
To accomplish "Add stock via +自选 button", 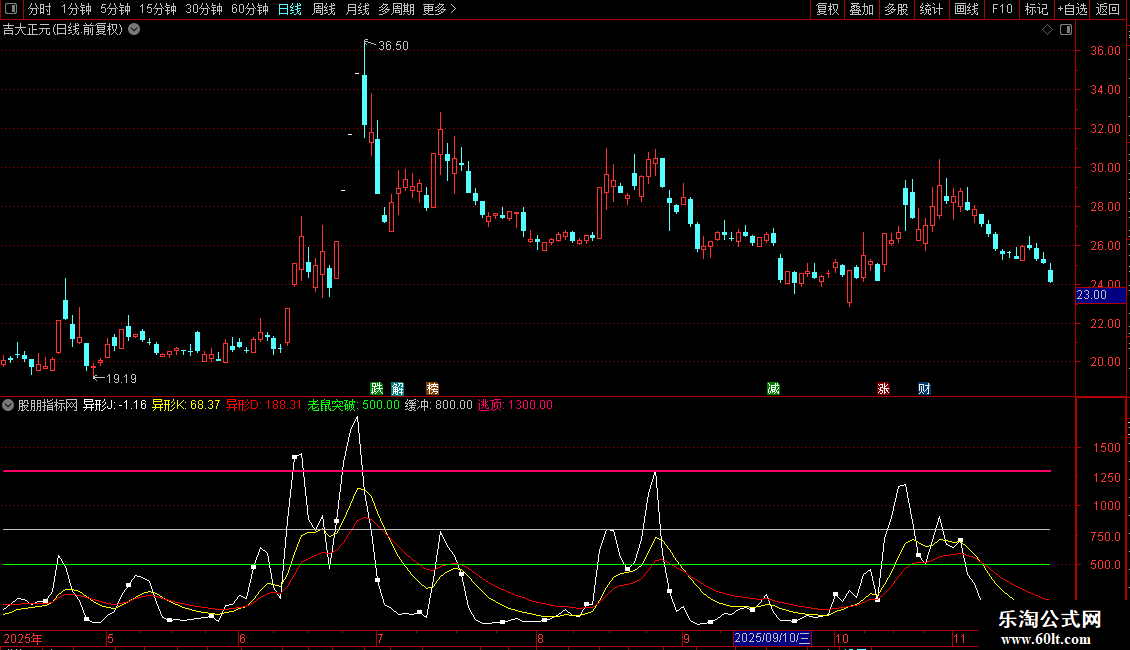I will click(x=1069, y=9).
